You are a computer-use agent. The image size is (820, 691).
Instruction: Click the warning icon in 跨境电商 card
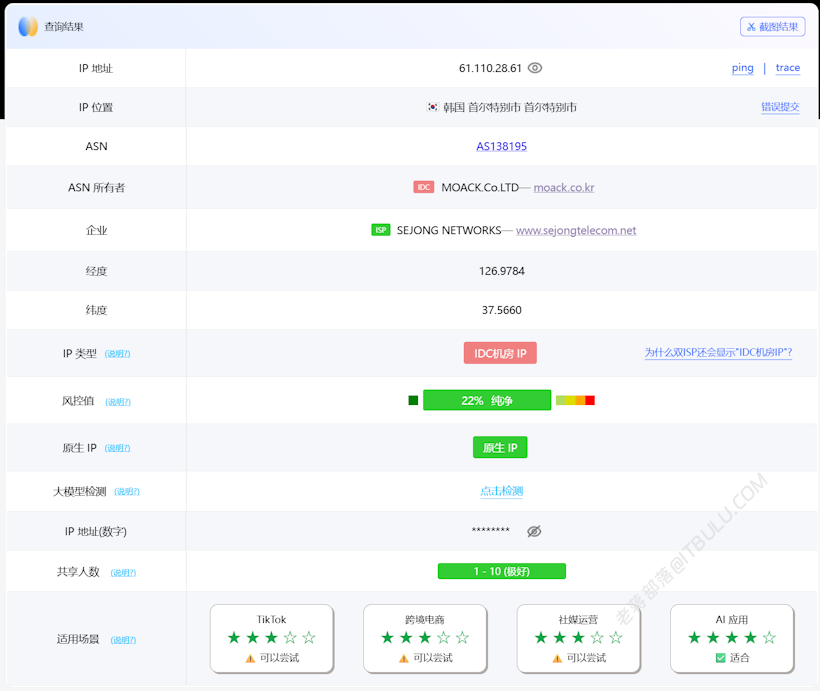tap(403, 659)
